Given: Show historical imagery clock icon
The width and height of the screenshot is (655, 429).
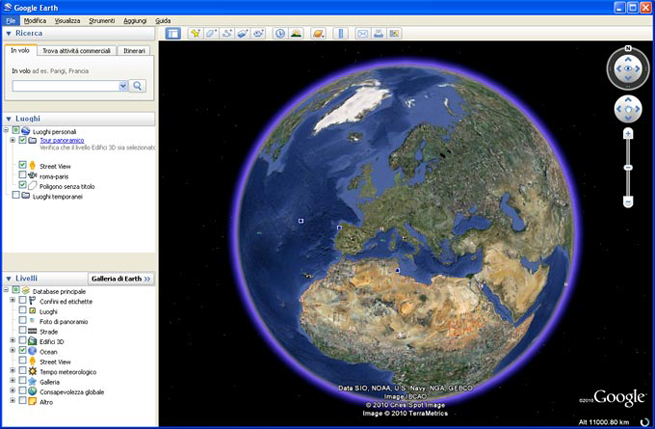Looking at the screenshot, I should click(280, 33).
